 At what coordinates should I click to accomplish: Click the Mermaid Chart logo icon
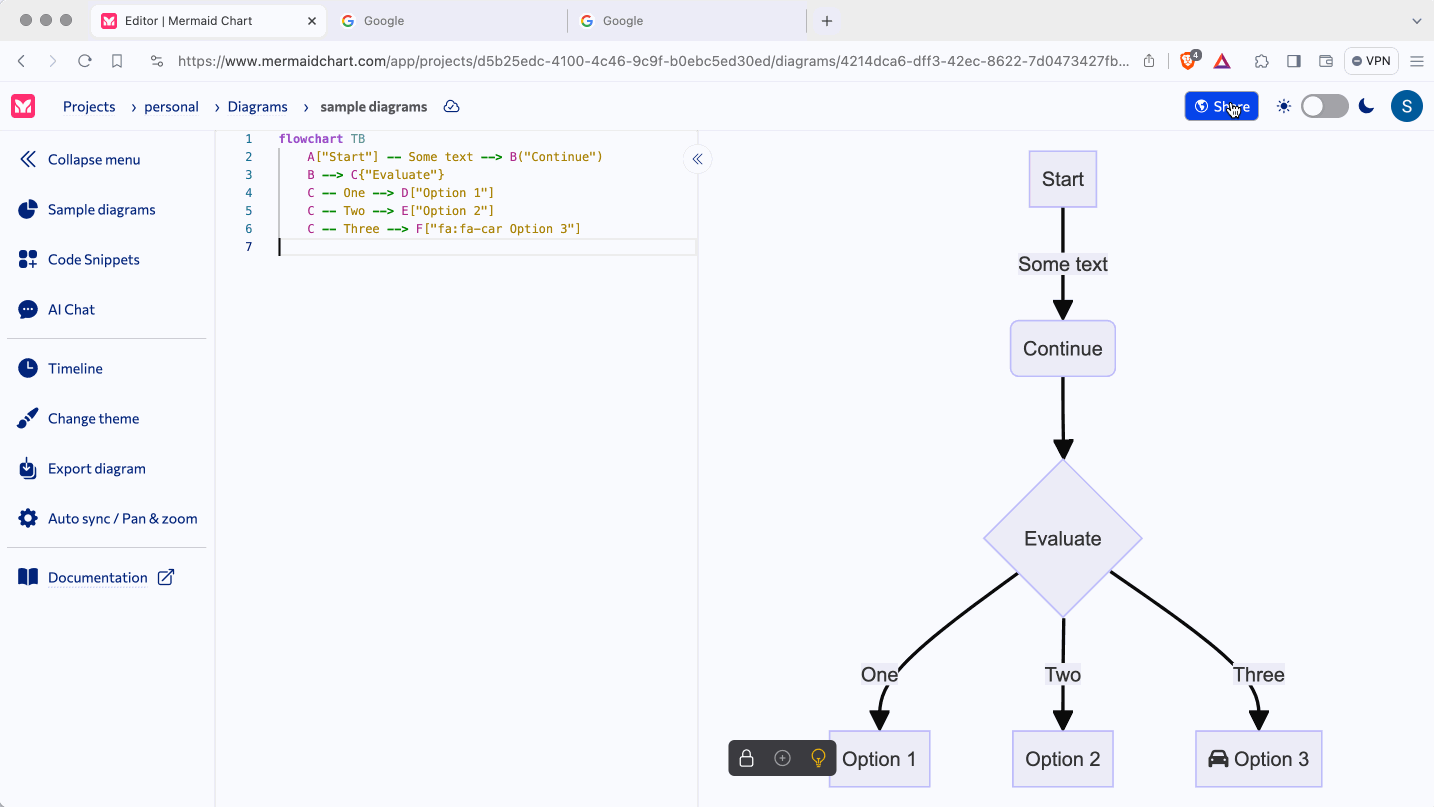tap(23, 106)
